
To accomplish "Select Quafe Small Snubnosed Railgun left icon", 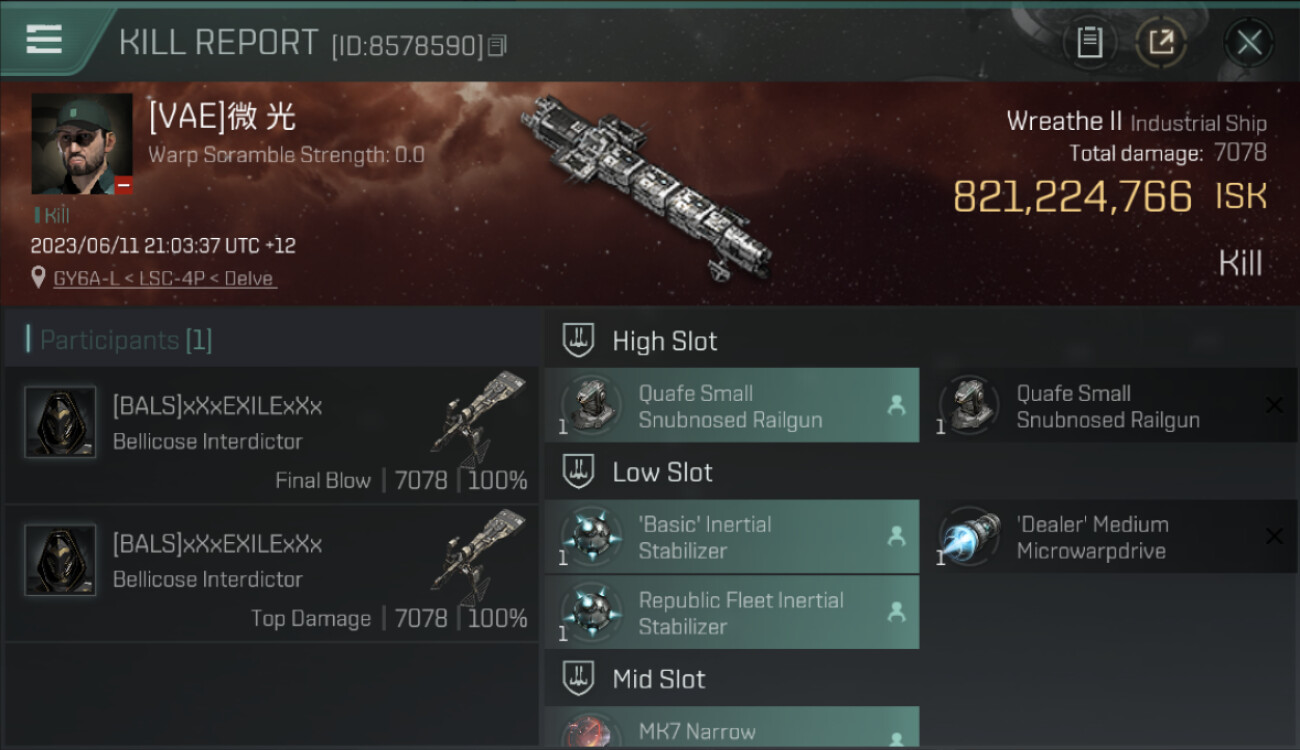I will [591, 406].
